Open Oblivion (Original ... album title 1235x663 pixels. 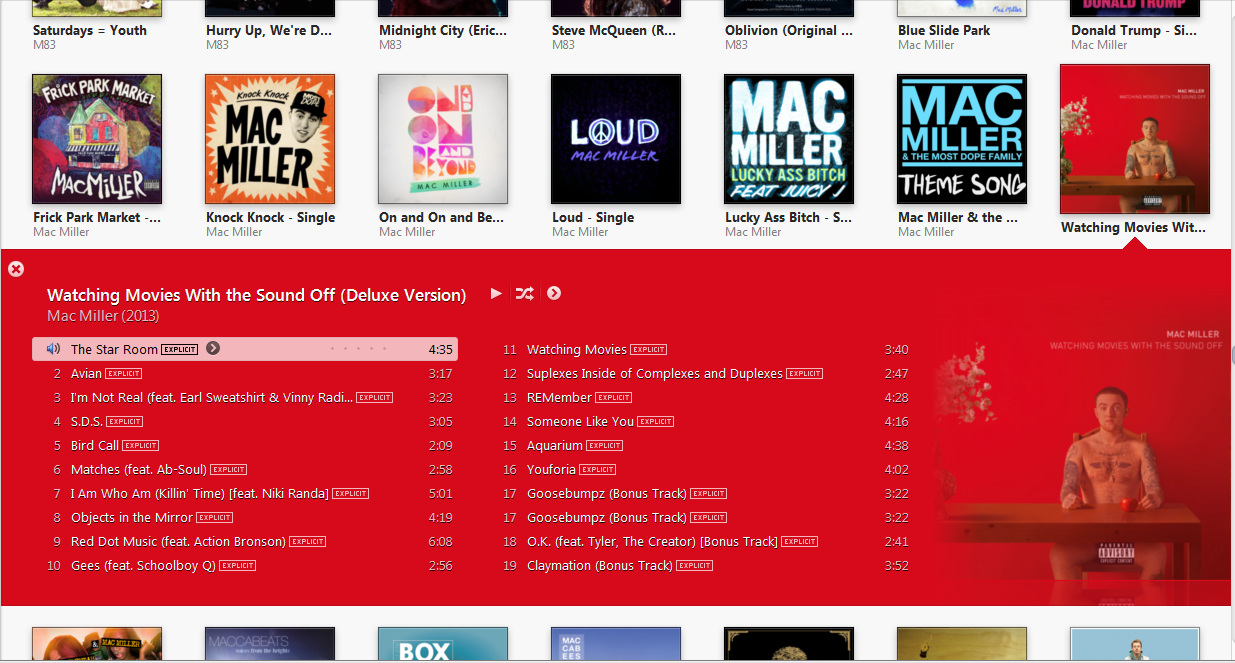[789, 30]
